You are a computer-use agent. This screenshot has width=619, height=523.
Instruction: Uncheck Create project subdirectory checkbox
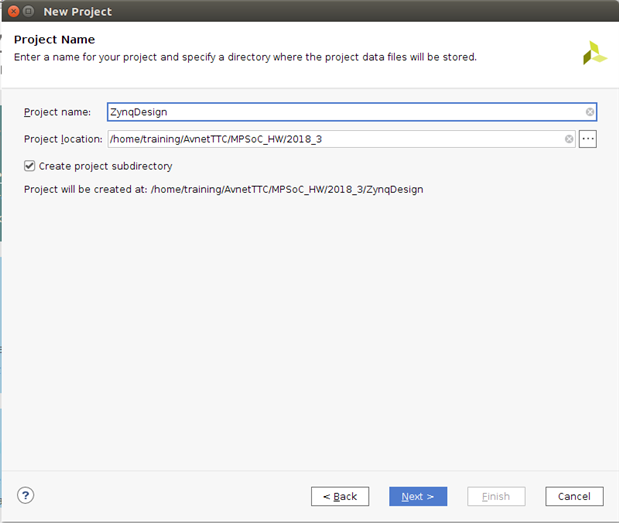click(x=30, y=166)
